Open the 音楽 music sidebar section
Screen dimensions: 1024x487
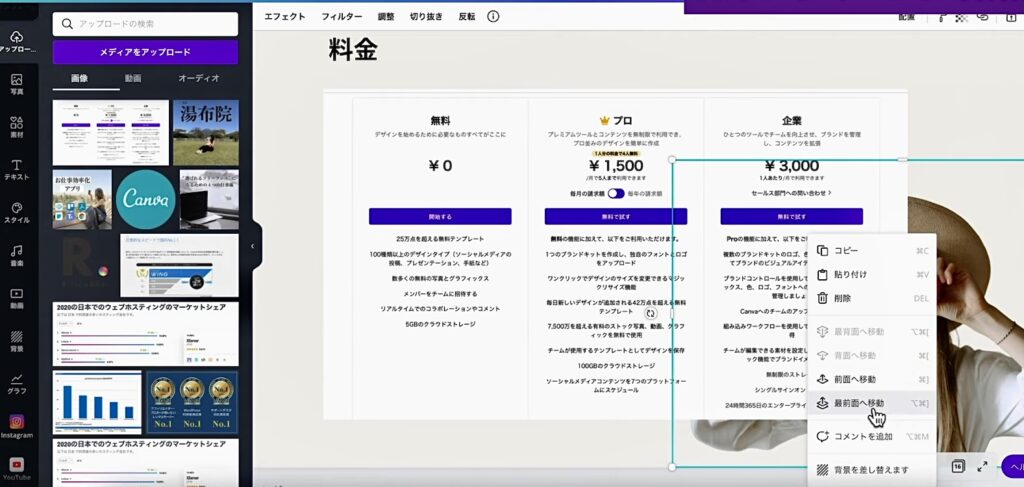[17, 255]
